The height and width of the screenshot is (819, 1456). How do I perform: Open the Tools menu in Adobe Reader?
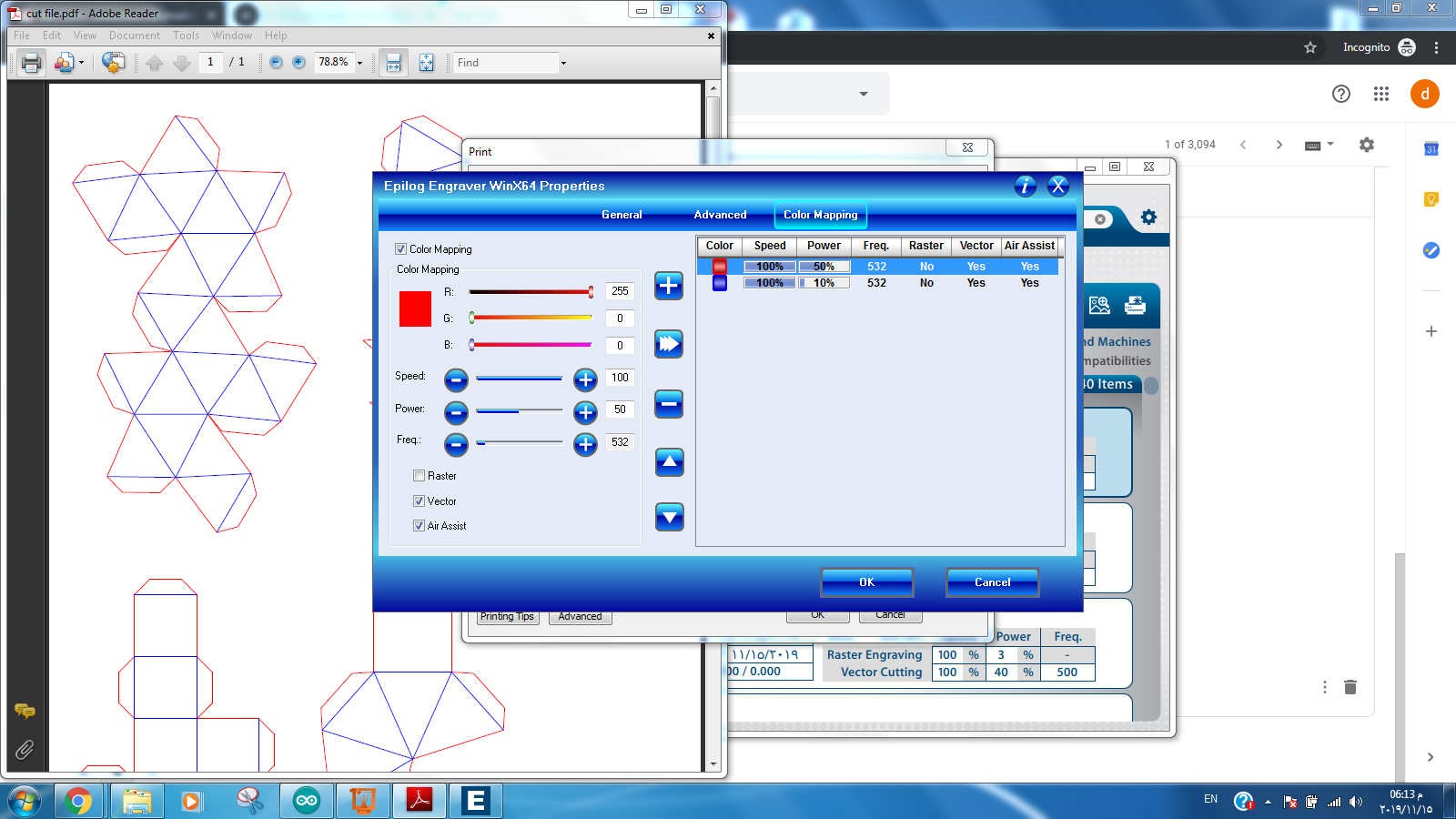tap(186, 35)
